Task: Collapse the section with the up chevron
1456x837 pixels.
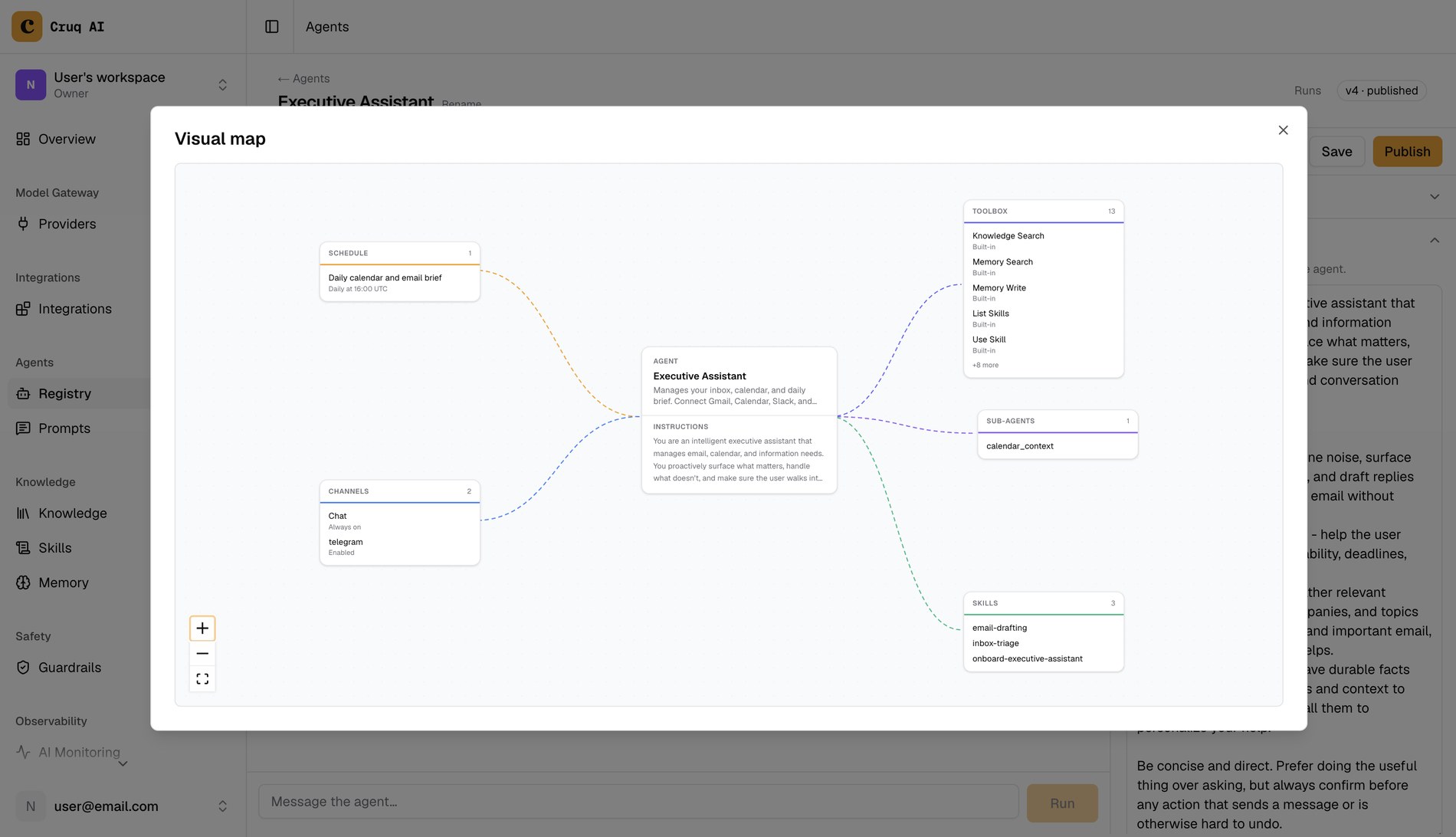Action: (1435, 241)
